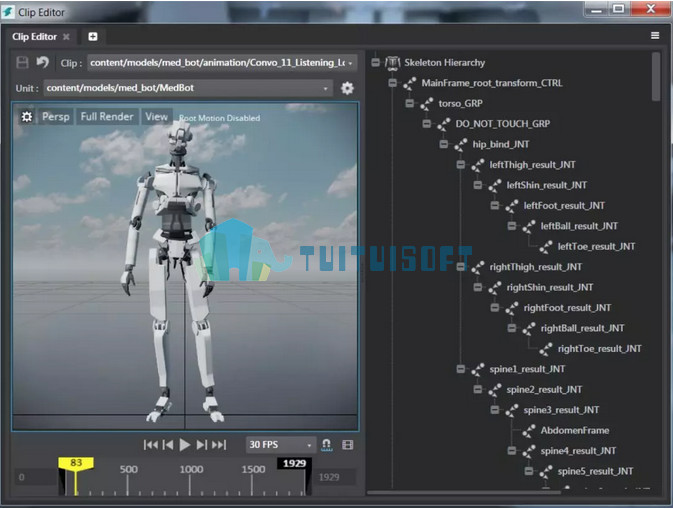Collapse DO_NOT_TOUCH_GRP node
Viewport: 673px width, 509px height.
427,124
